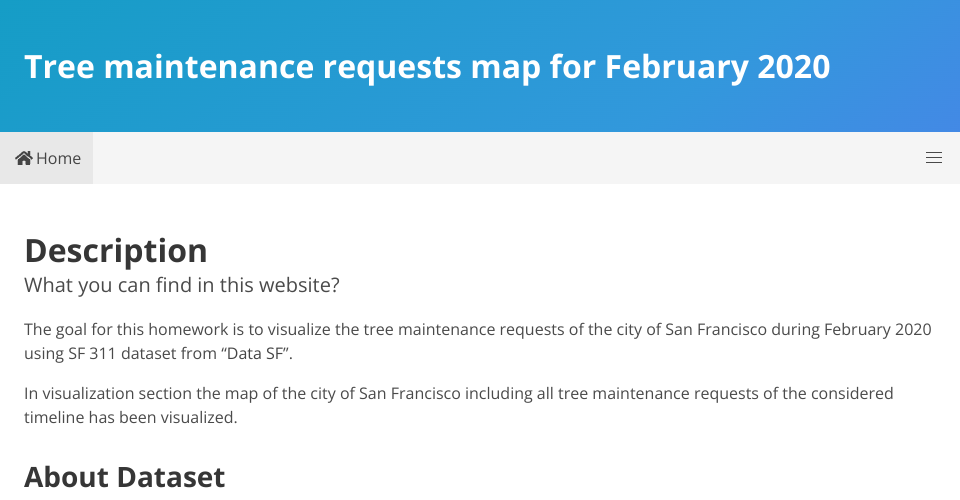Screen dimensions: 960x500
Task: Click the paragraph starting 'The goal for this homework'
Action: coord(478,341)
